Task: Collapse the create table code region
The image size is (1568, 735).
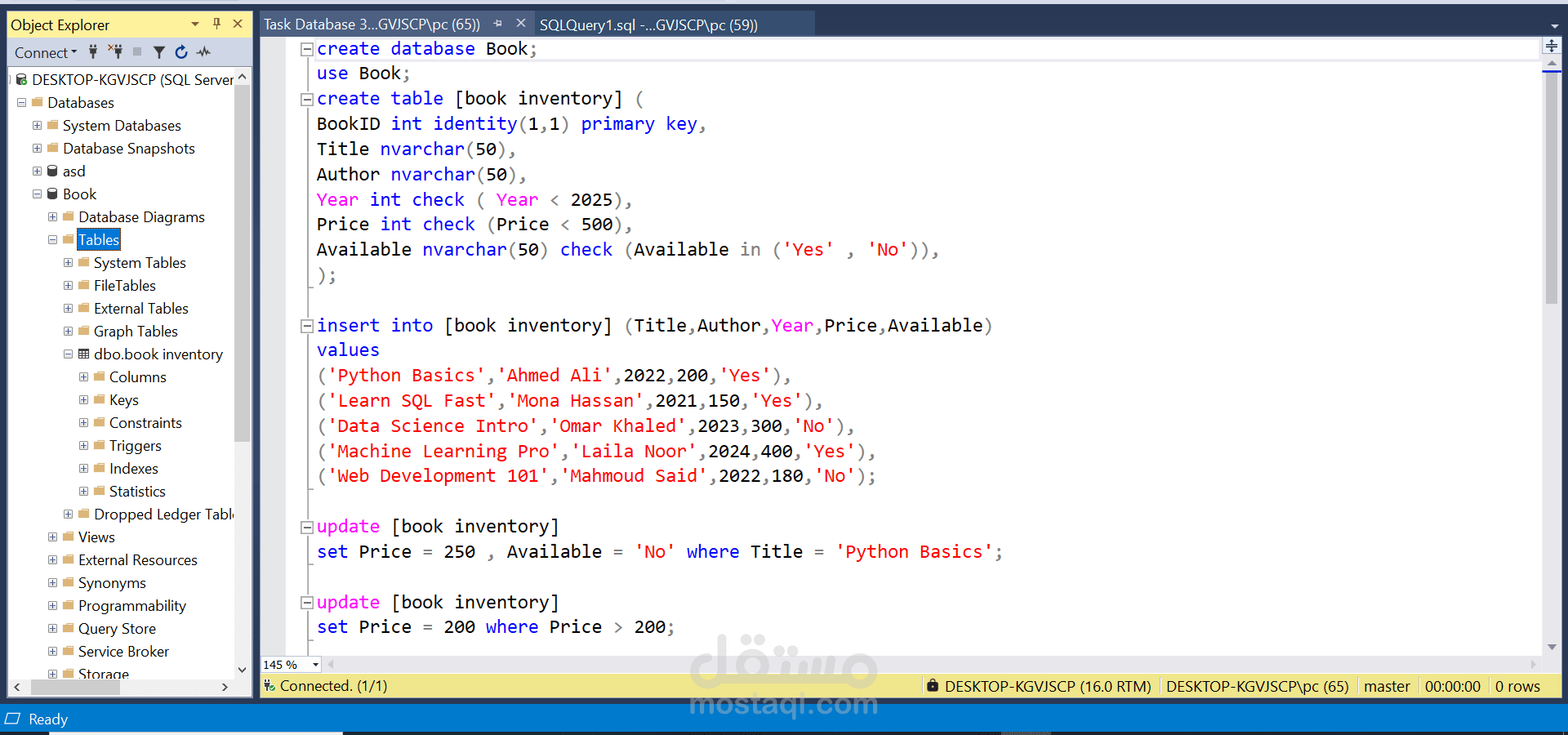Action: point(307,99)
